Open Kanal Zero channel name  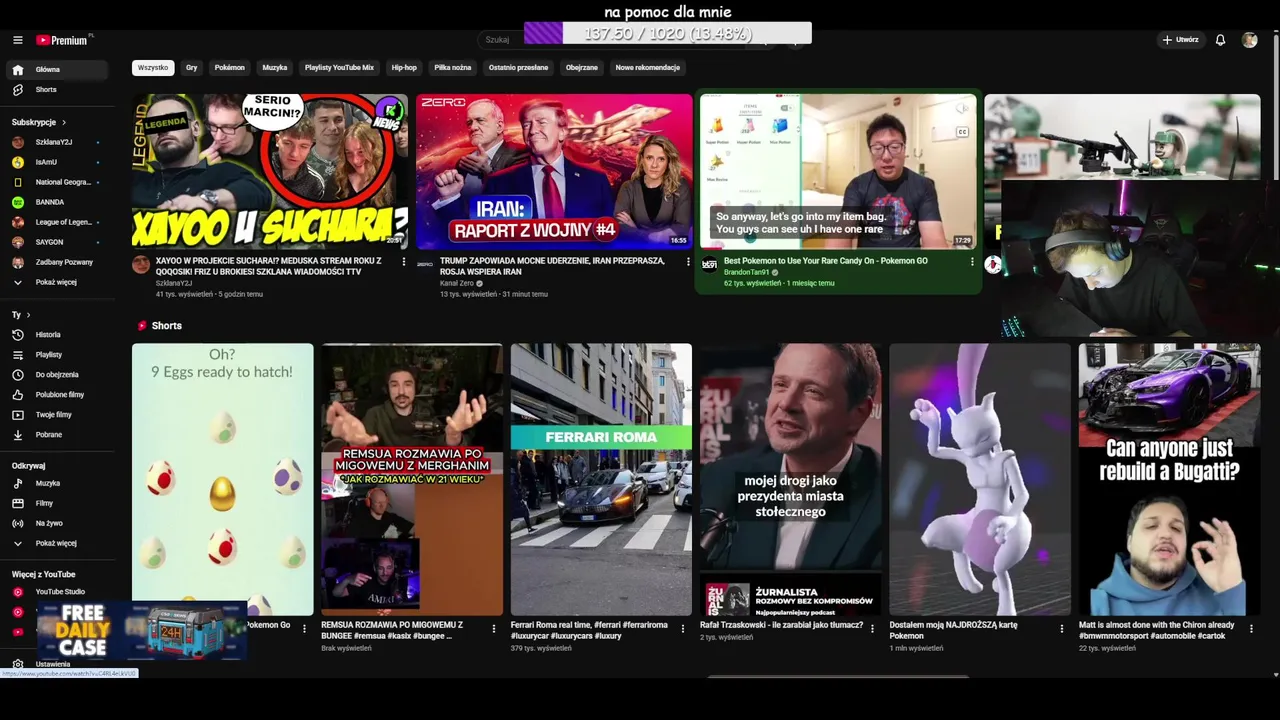(x=457, y=283)
